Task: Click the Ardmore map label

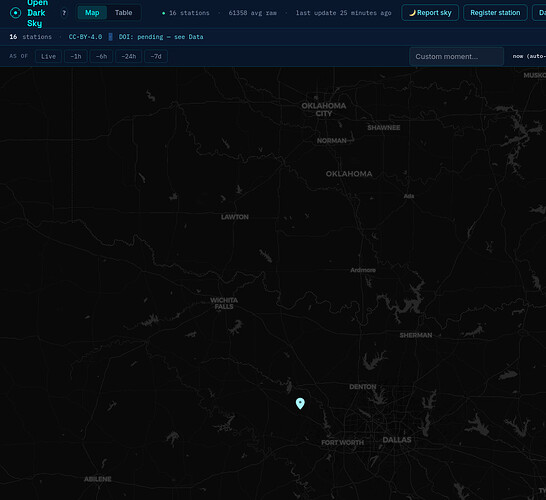Action: coord(363,270)
